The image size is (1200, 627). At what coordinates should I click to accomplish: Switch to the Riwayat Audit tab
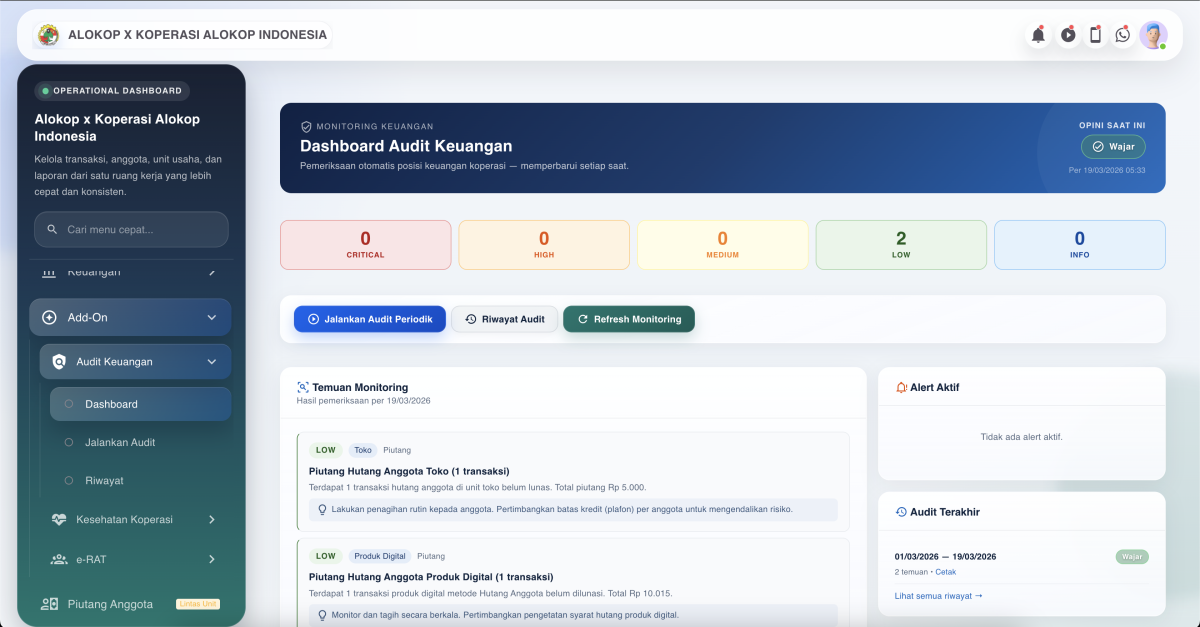505,319
